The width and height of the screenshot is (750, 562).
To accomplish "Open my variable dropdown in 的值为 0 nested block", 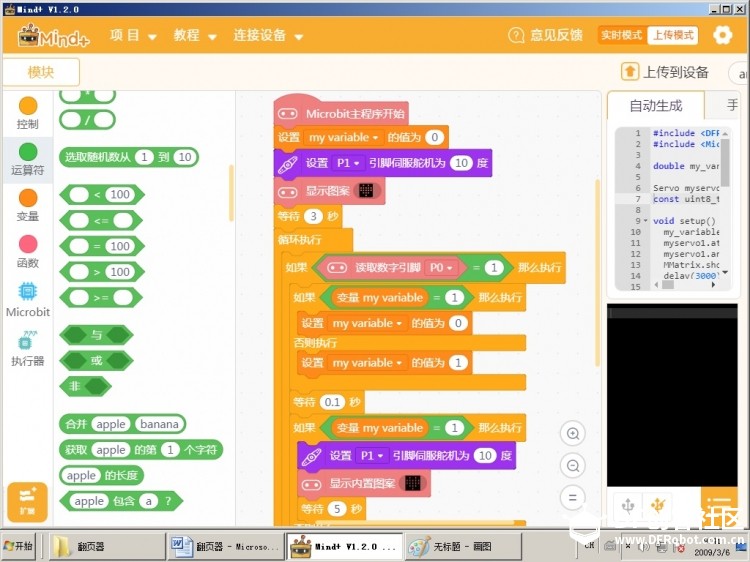I will click(367, 324).
